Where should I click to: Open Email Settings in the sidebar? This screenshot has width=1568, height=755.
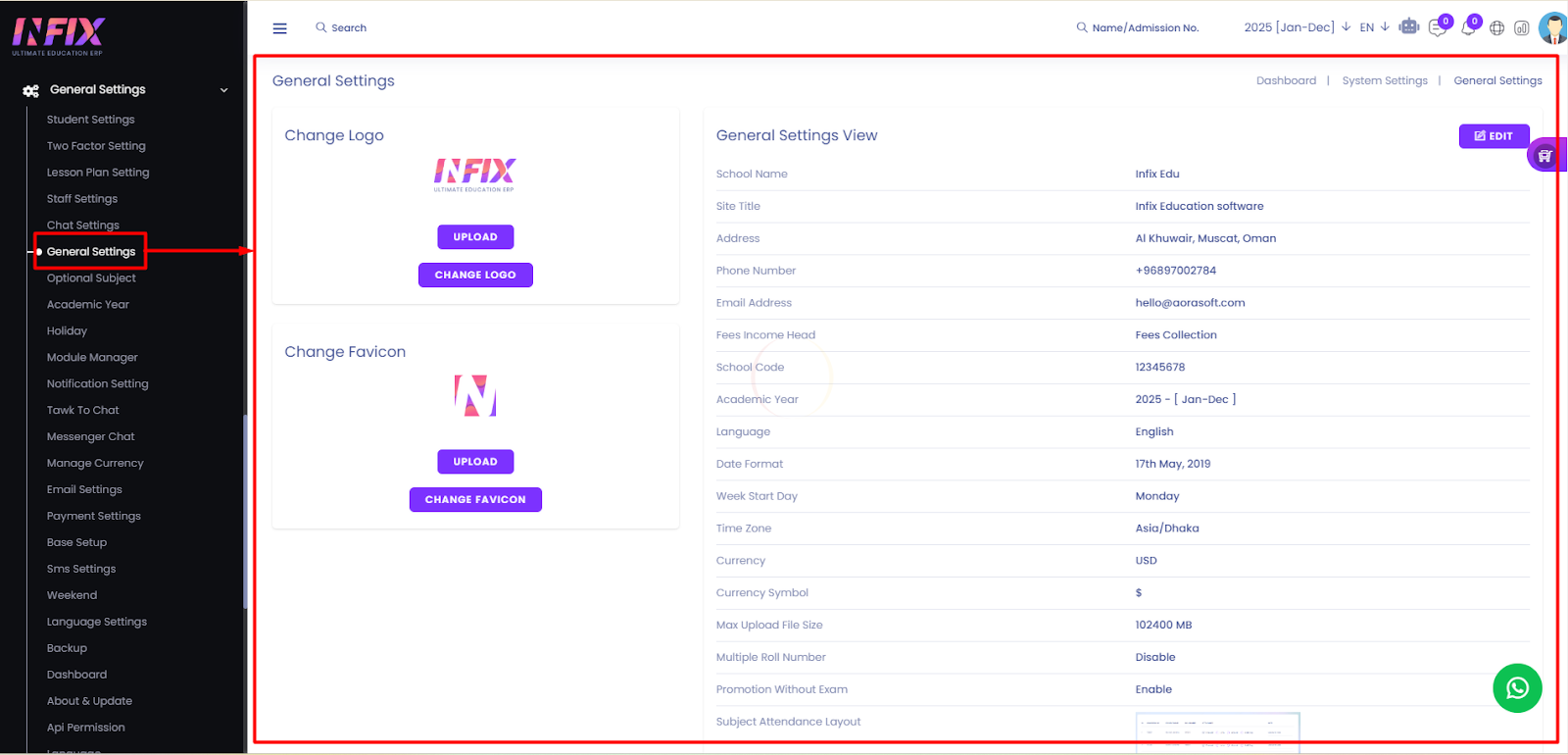[84, 490]
